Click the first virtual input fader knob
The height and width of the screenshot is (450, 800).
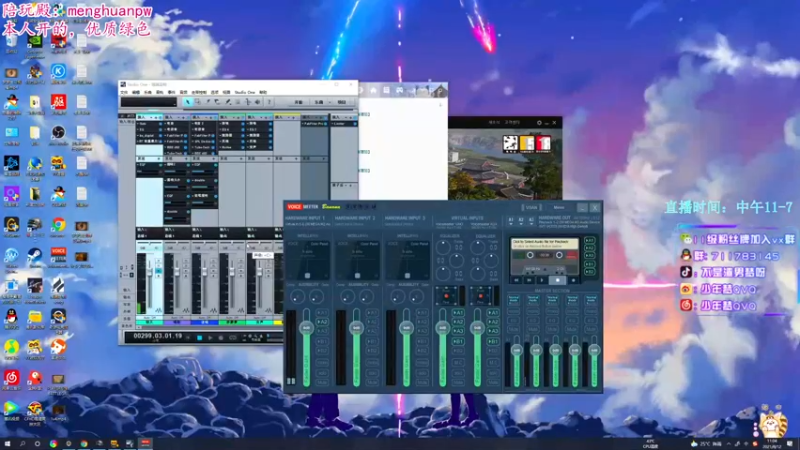click(442, 327)
